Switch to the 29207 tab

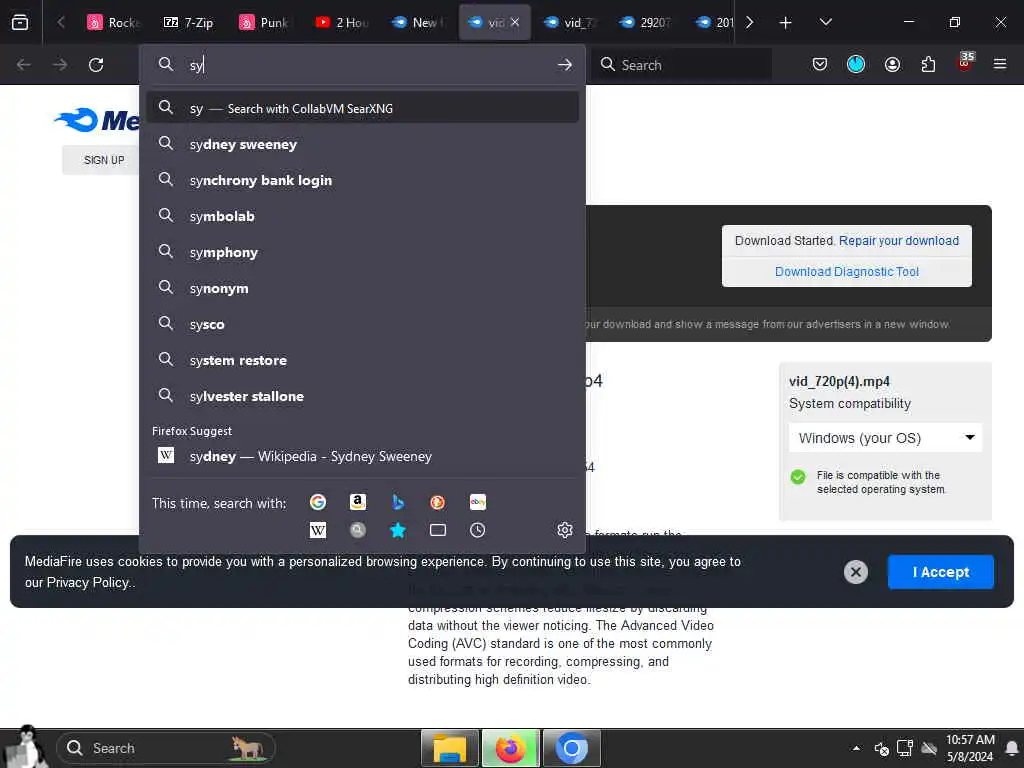[645, 23]
